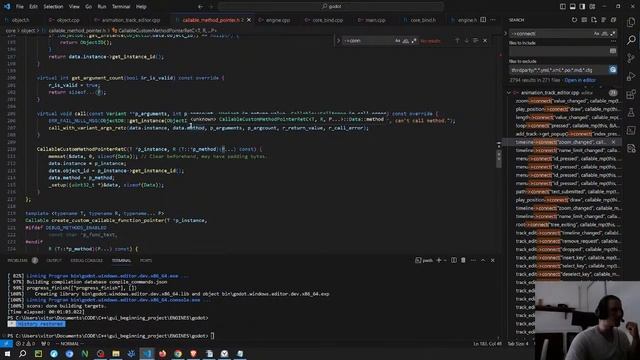
Task: Toggle primary side bar layout icon
Action: (563, 7)
